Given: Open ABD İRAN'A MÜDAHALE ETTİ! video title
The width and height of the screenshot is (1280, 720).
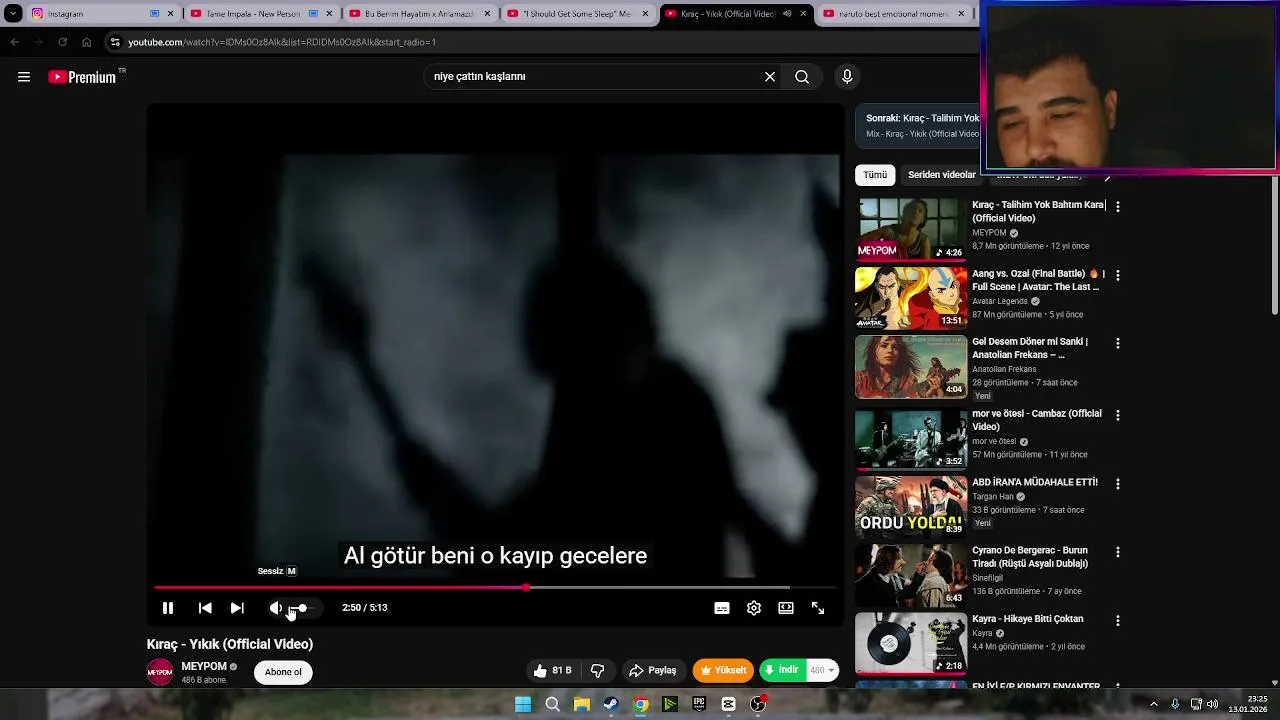Looking at the screenshot, I should coord(1035,482).
